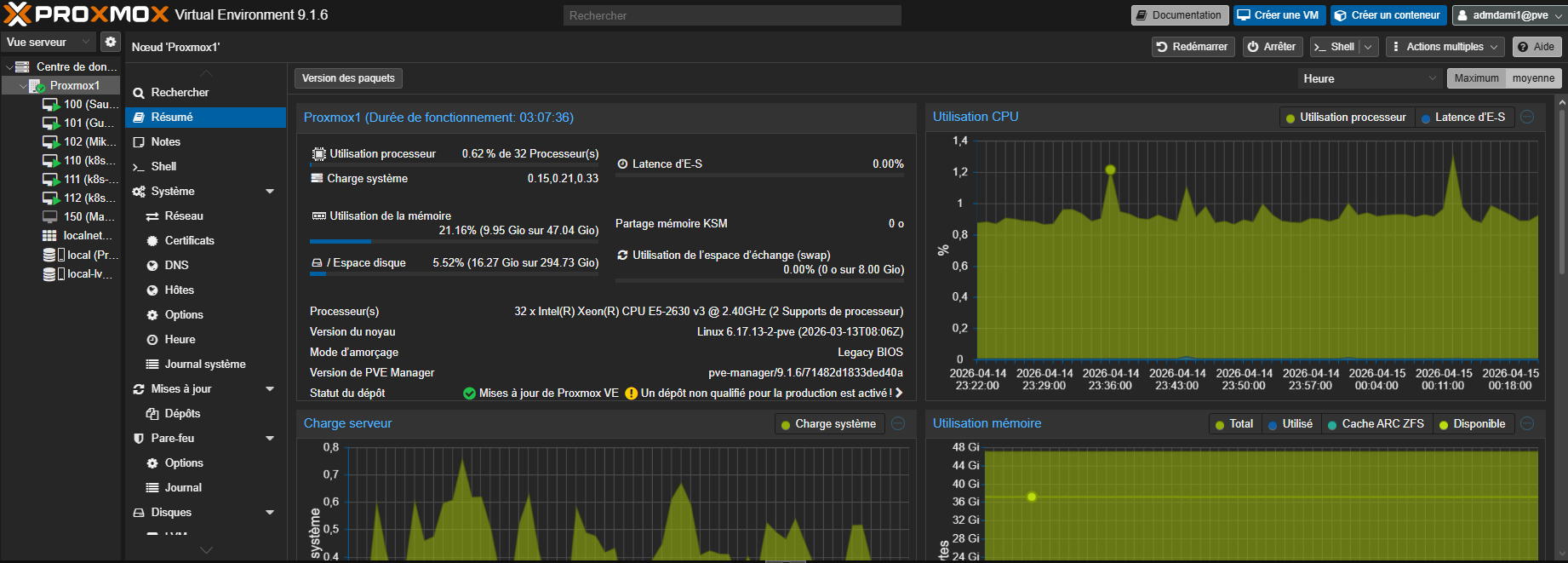
Task: Click the Documentation button
Action: [x=1179, y=15]
